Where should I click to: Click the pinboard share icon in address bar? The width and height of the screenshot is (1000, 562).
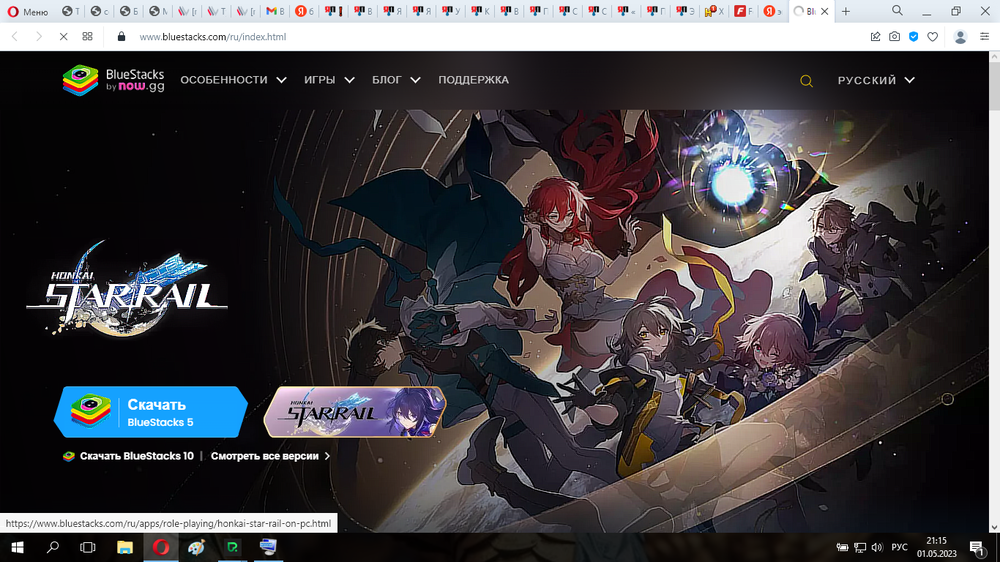coord(875,37)
